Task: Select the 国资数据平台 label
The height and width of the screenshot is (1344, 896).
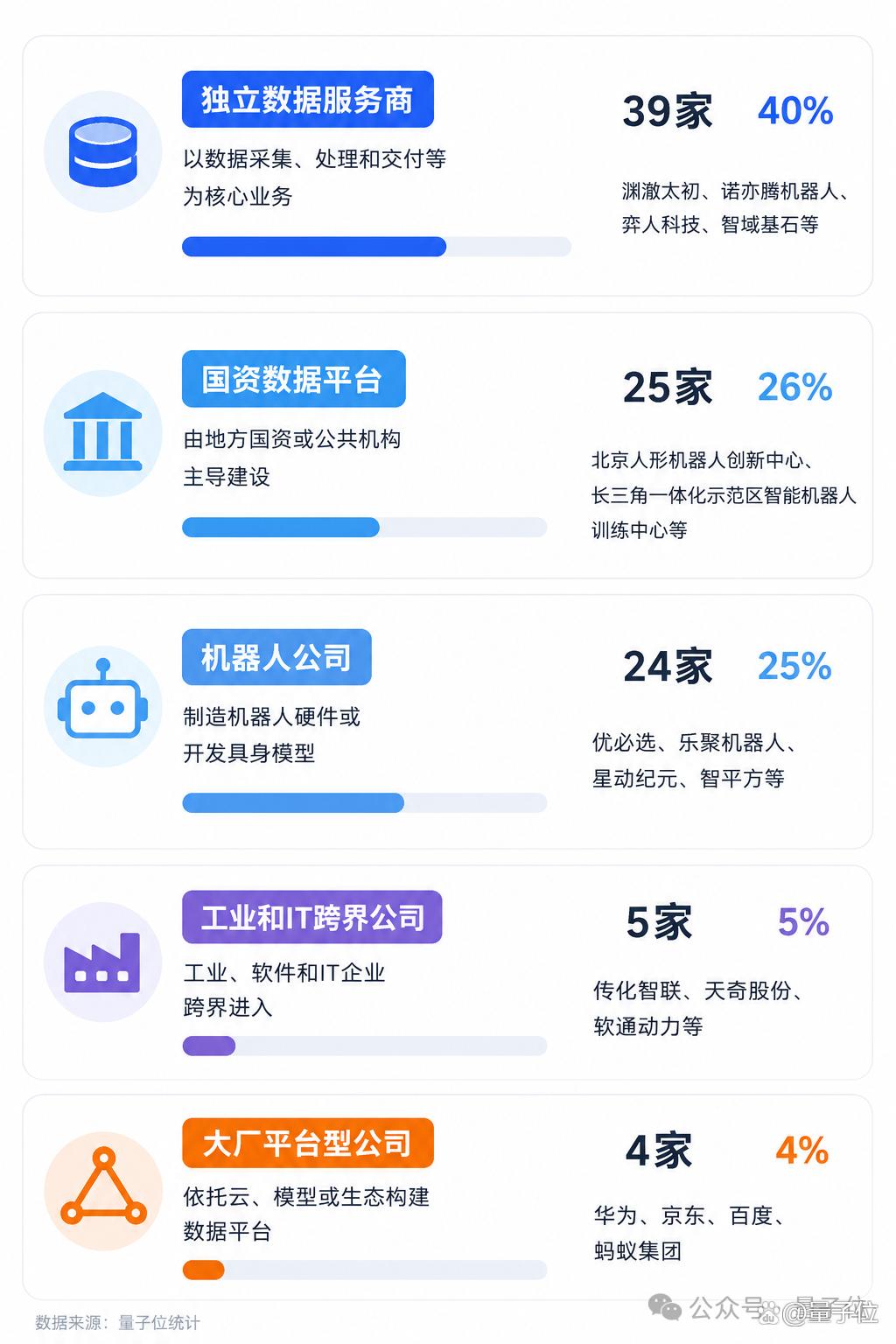Action: point(294,379)
